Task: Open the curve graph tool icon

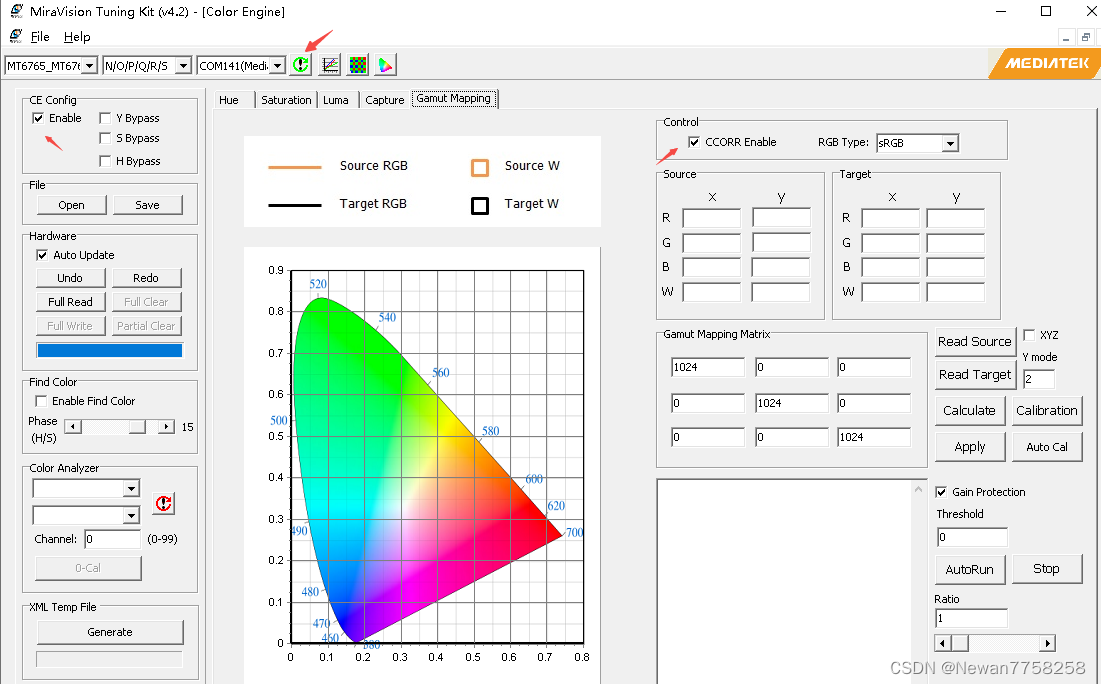Action: [x=329, y=65]
